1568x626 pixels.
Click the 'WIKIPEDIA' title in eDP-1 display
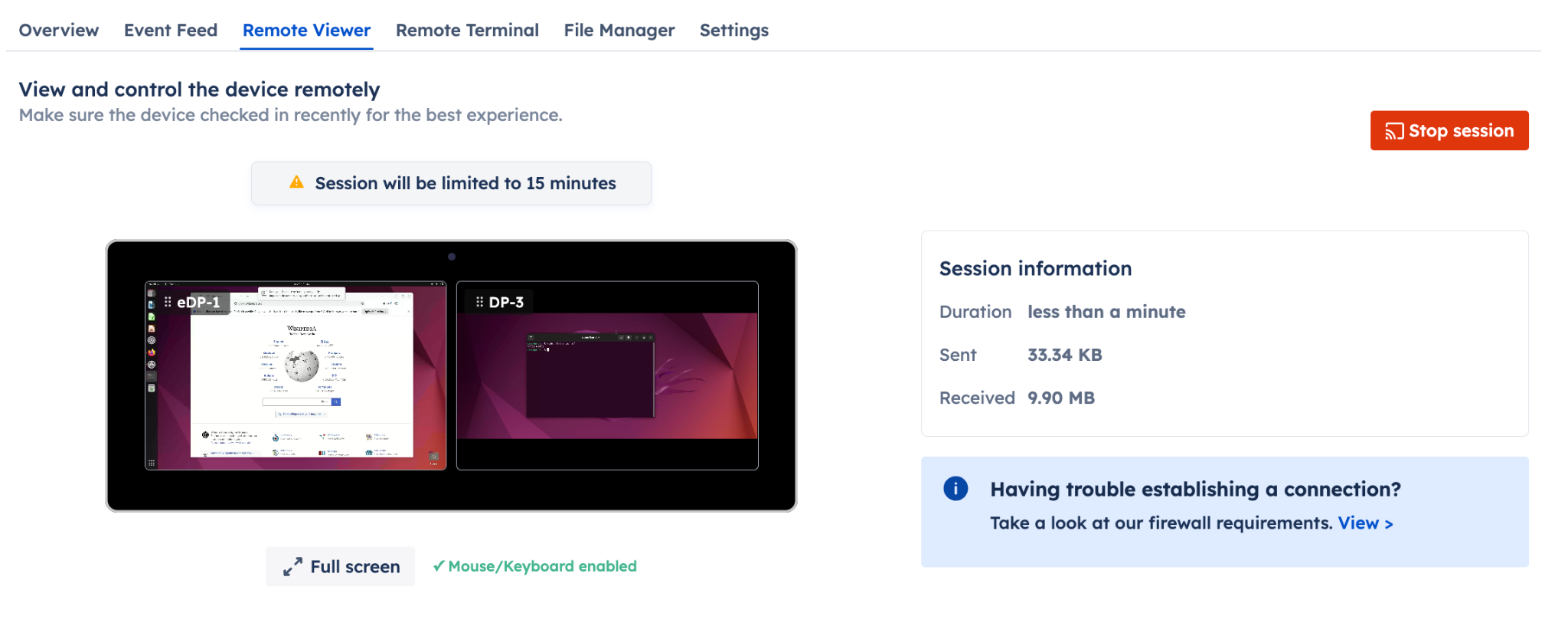pos(302,329)
